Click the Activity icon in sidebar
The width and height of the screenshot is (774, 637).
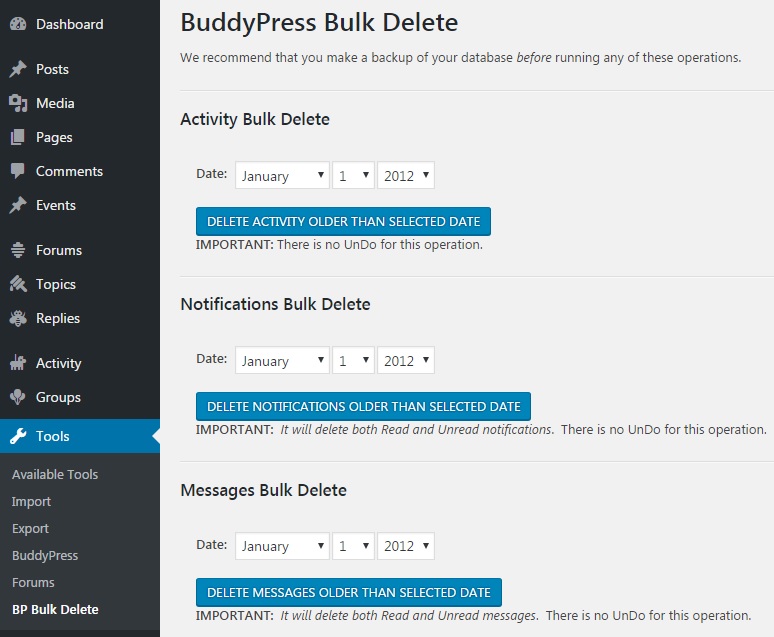click(x=17, y=363)
